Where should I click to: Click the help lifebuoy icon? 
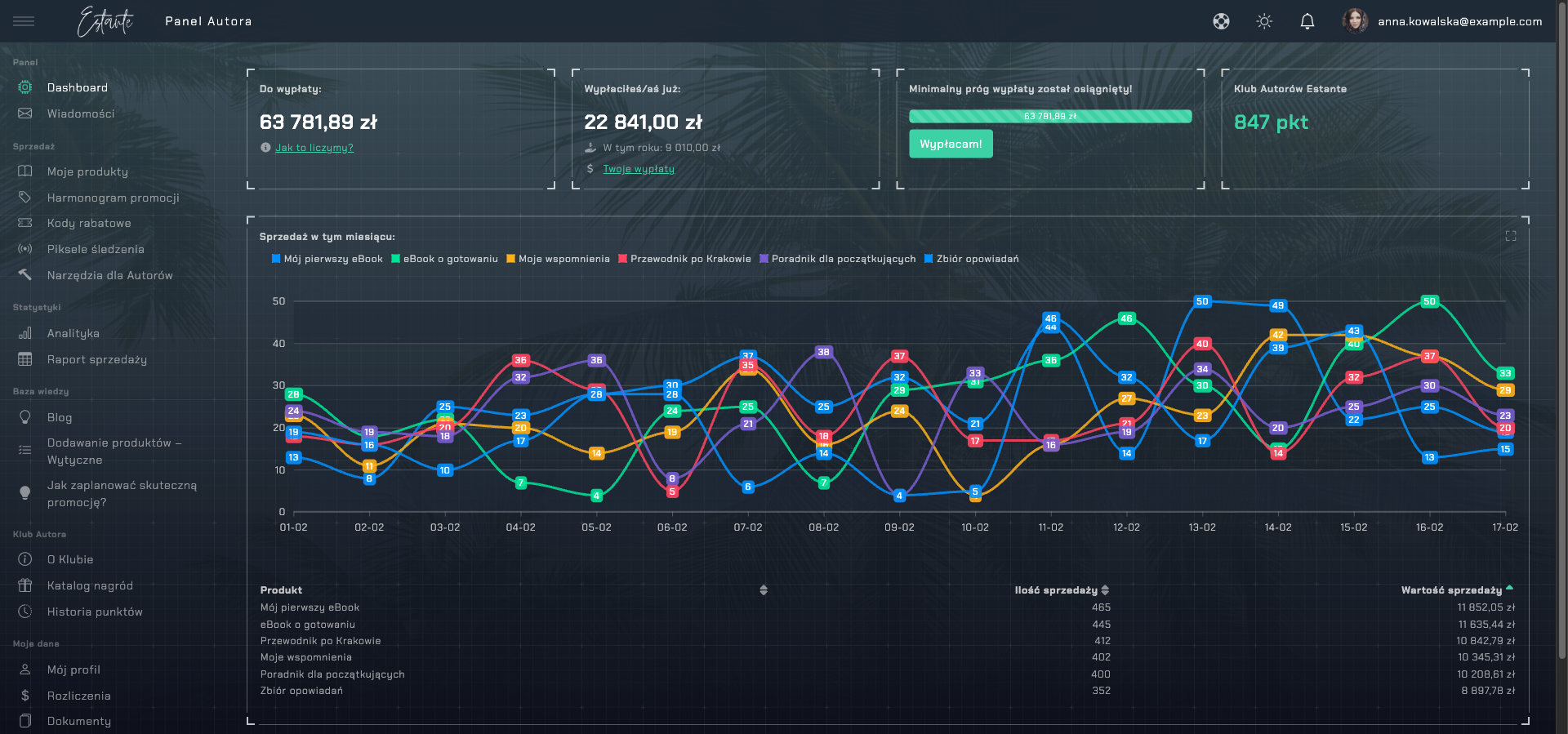click(1221, 21)
